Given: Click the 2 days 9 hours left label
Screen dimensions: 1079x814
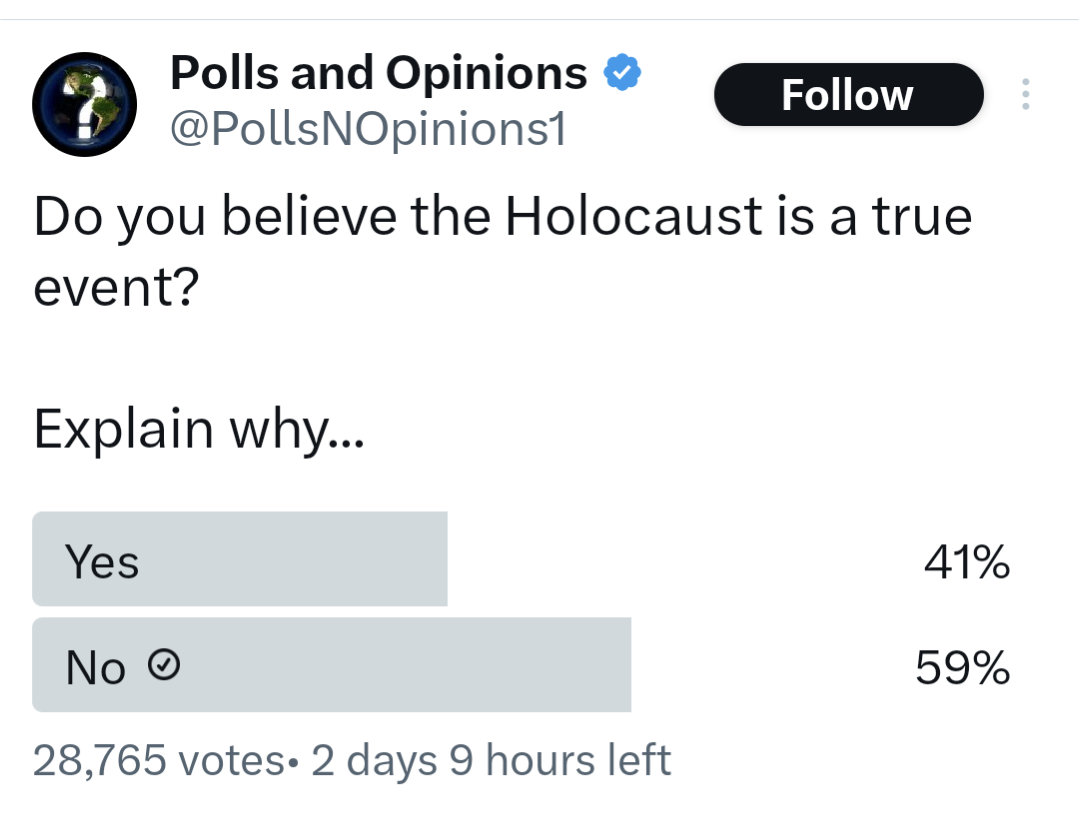Looking at the screenshot, I should [x=491, y=760].
